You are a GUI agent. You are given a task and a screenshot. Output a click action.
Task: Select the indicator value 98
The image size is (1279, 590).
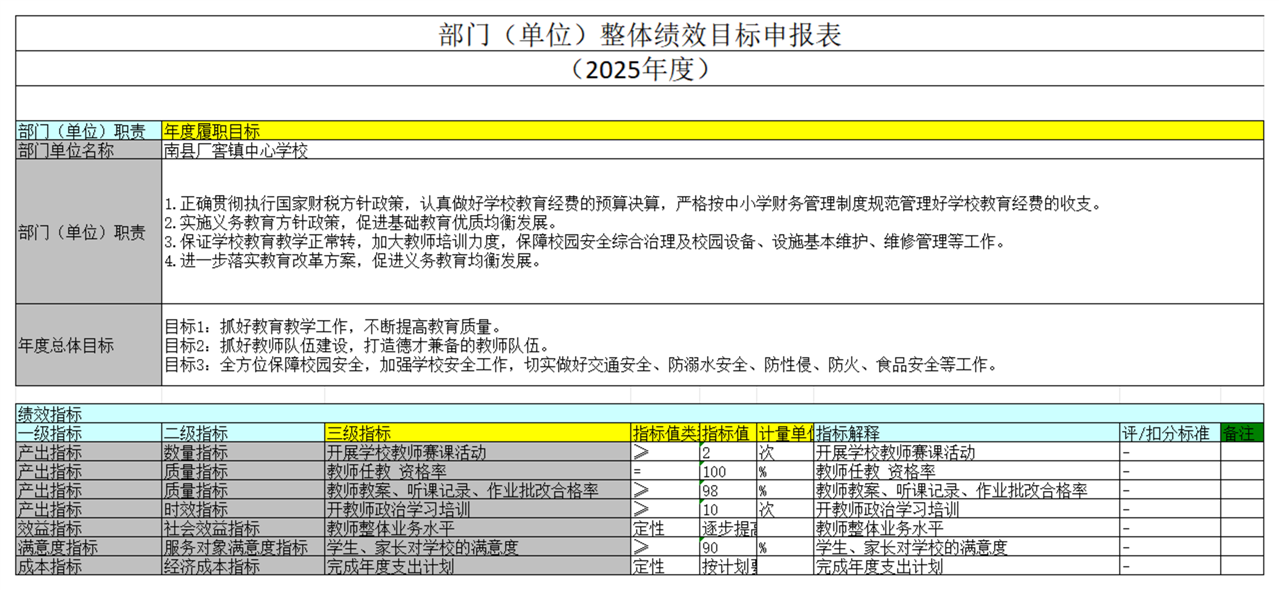(728, 490)
